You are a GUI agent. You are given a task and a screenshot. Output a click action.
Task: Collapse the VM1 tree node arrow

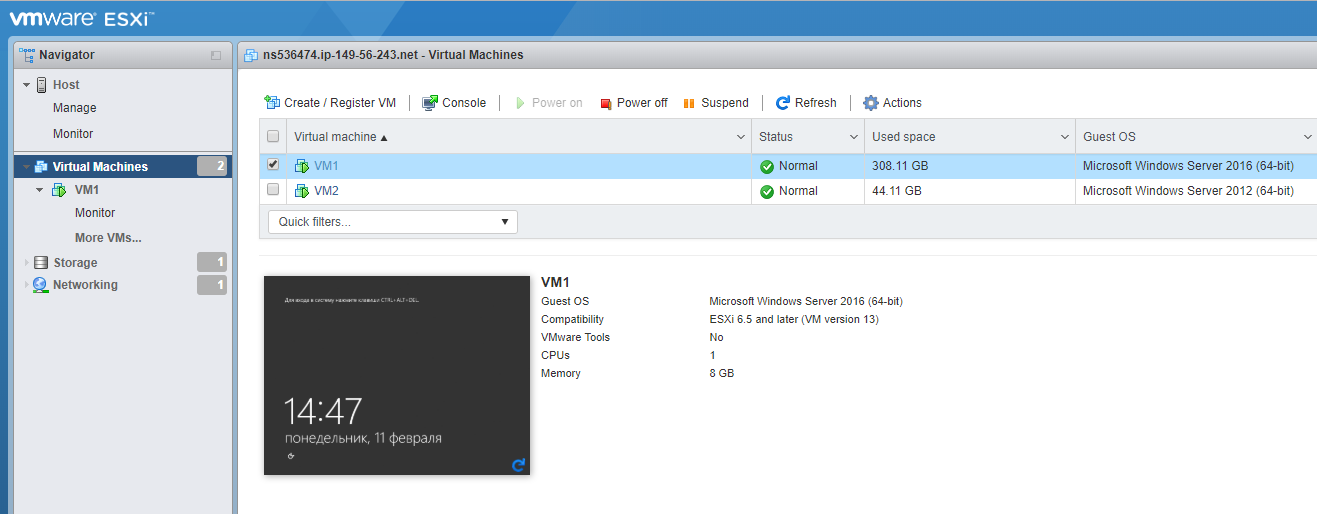pos(39,190)
